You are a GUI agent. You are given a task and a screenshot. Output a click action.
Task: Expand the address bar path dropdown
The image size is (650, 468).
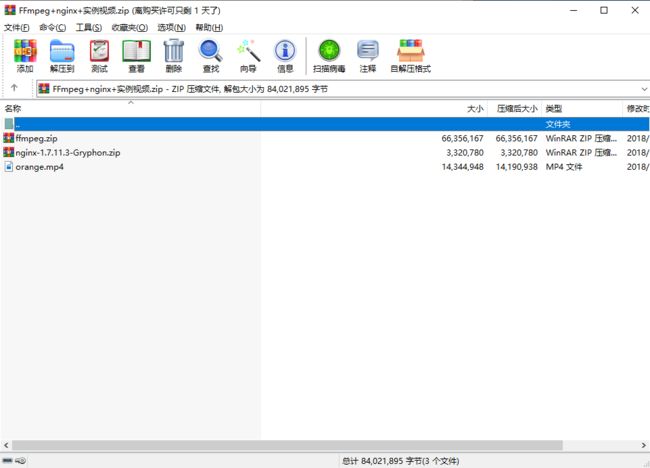644,89
